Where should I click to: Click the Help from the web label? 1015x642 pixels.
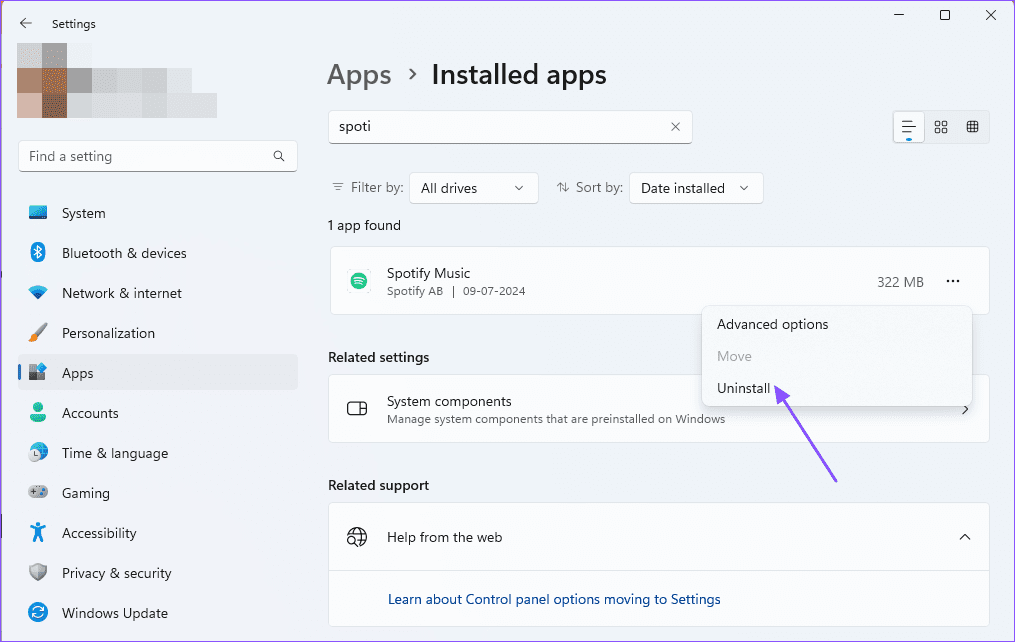445,537
